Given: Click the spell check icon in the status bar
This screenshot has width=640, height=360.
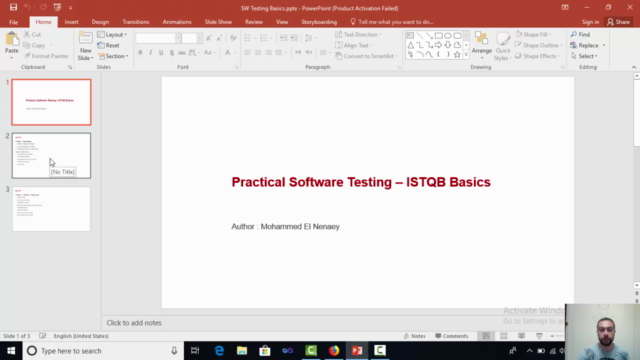Looking at the screenshot, I should coord(42,336).
